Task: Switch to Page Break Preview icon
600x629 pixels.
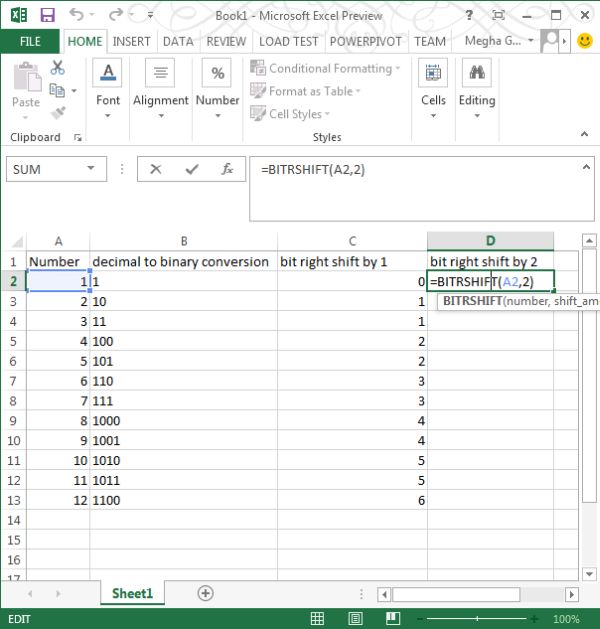Action: 393,619
